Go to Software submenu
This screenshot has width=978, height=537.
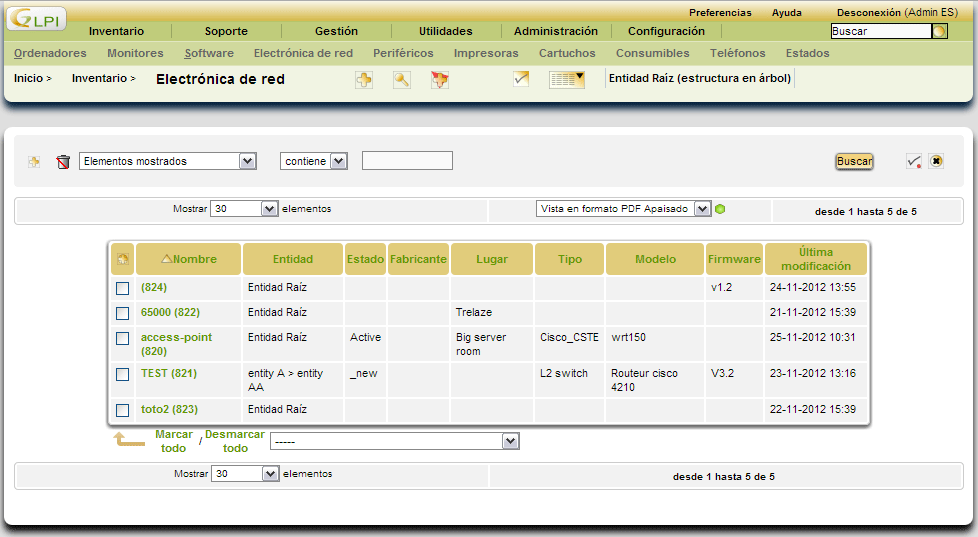pyautogui.click(x=209, y=53)
